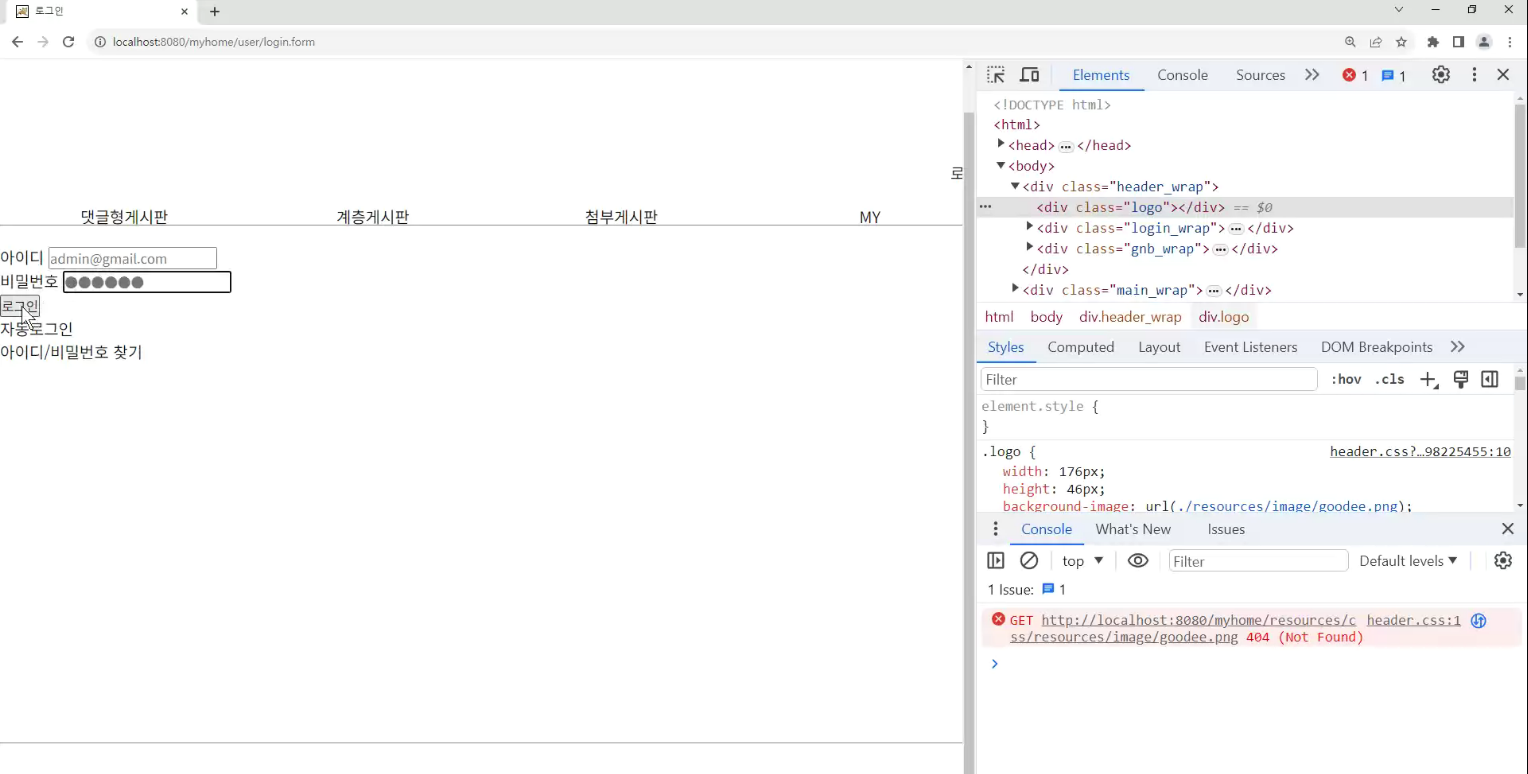This screenshot has width=1528, height=774.
Task: Collapse the body element node
Action: [1001, 166]
